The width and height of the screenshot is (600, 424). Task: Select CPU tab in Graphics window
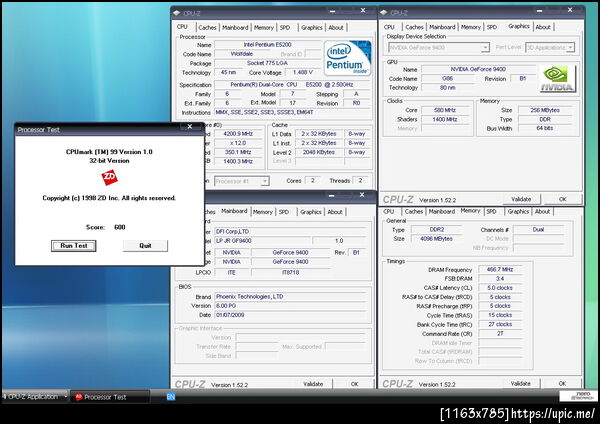click(x=389, y=27)
